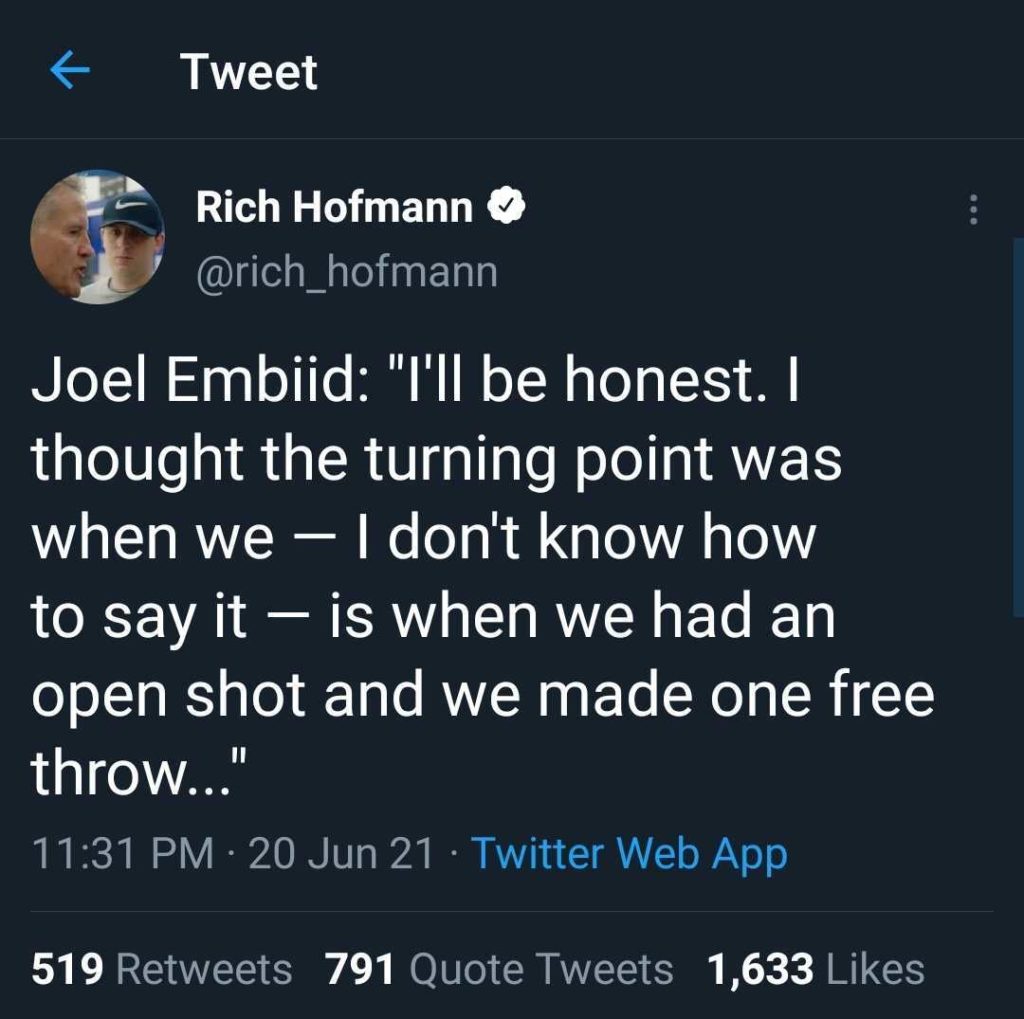
Task: View the 519 Retweets list
Action: pyautogui.click(x=162, y=969)
